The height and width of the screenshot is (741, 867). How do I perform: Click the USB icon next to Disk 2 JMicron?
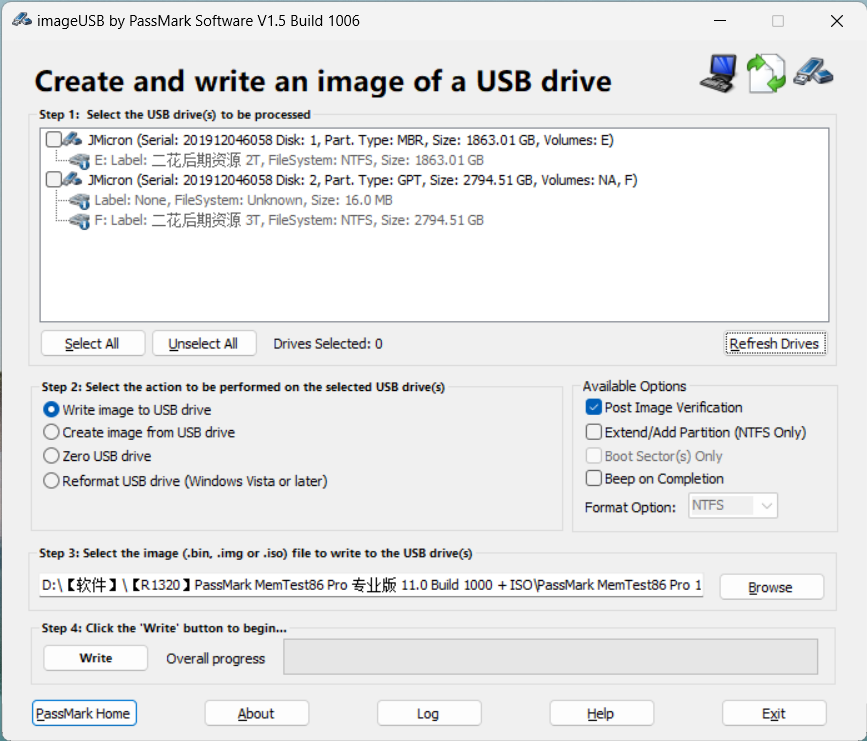tap(71, 180)
